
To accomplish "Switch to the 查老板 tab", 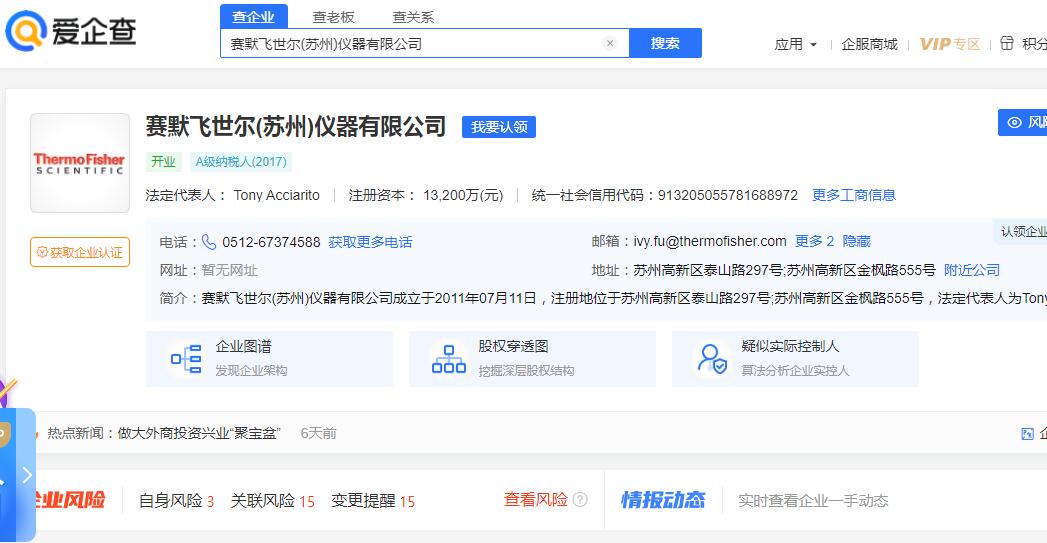I will (x=334, y=17).
